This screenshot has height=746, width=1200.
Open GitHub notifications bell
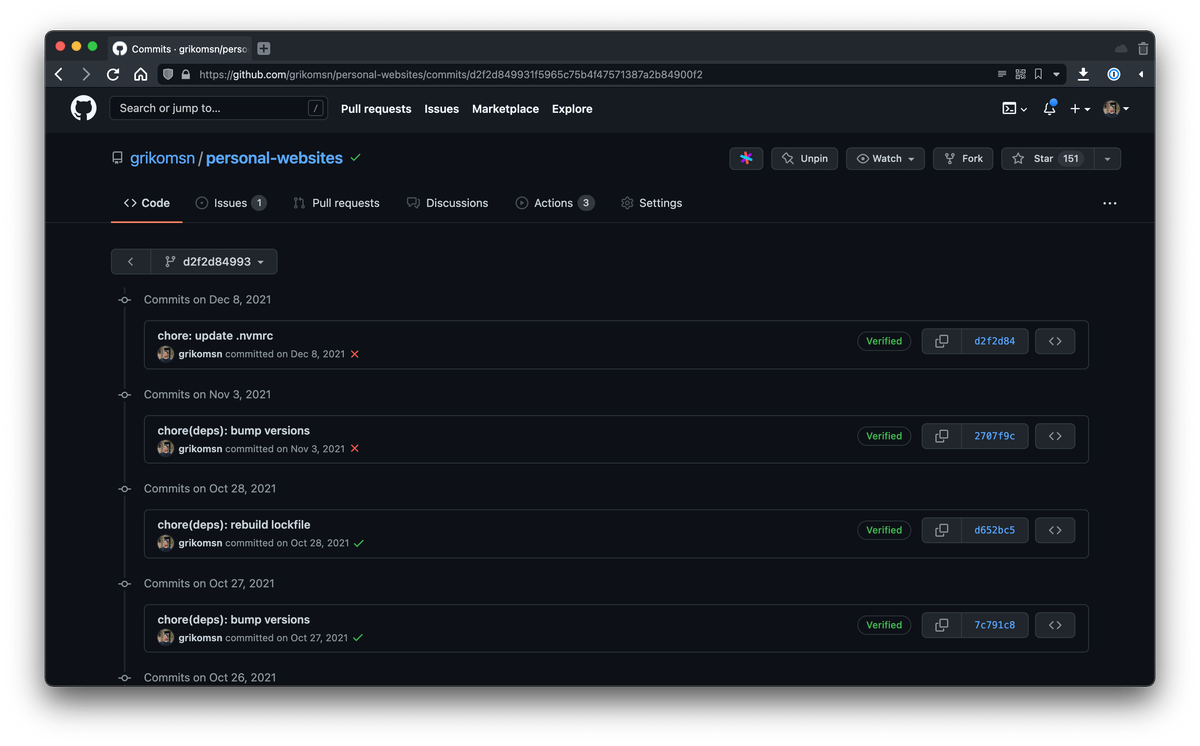(1049, 108)
